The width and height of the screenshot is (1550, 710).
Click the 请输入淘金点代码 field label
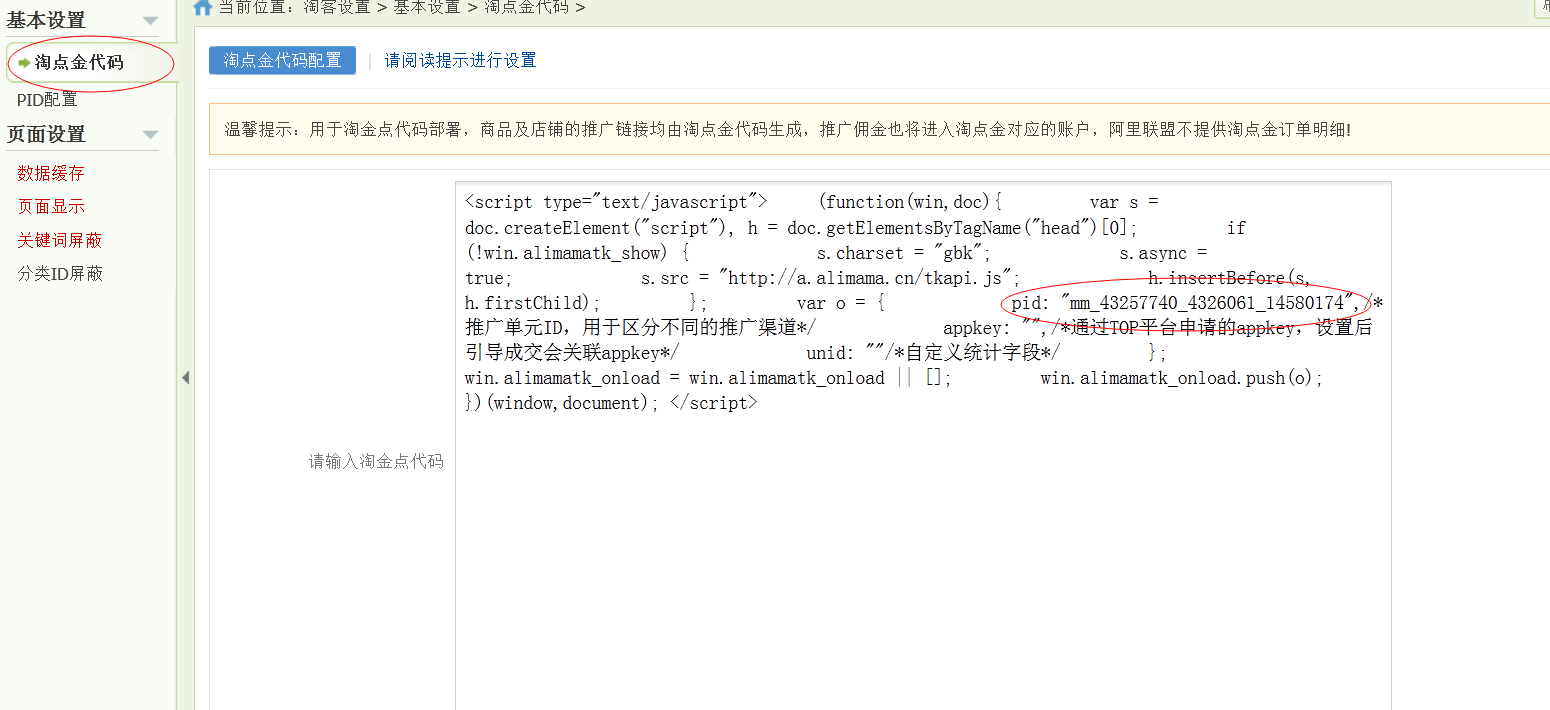coord(376,462)
